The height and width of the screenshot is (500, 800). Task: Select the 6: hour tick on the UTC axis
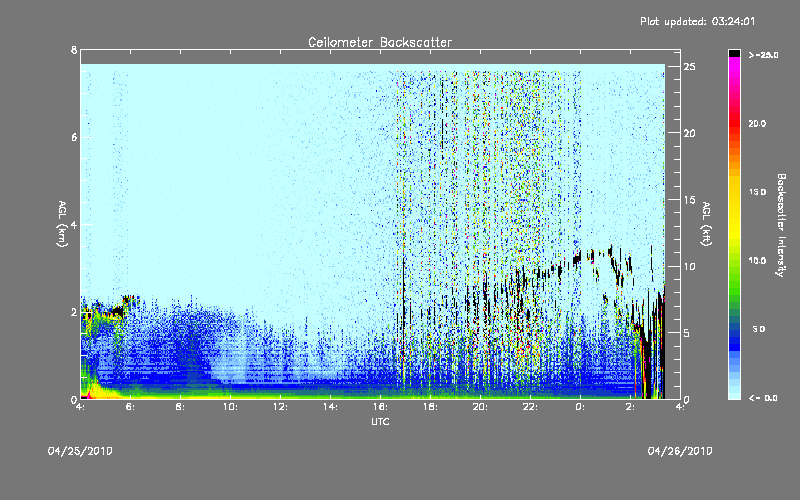click(131, 407)
